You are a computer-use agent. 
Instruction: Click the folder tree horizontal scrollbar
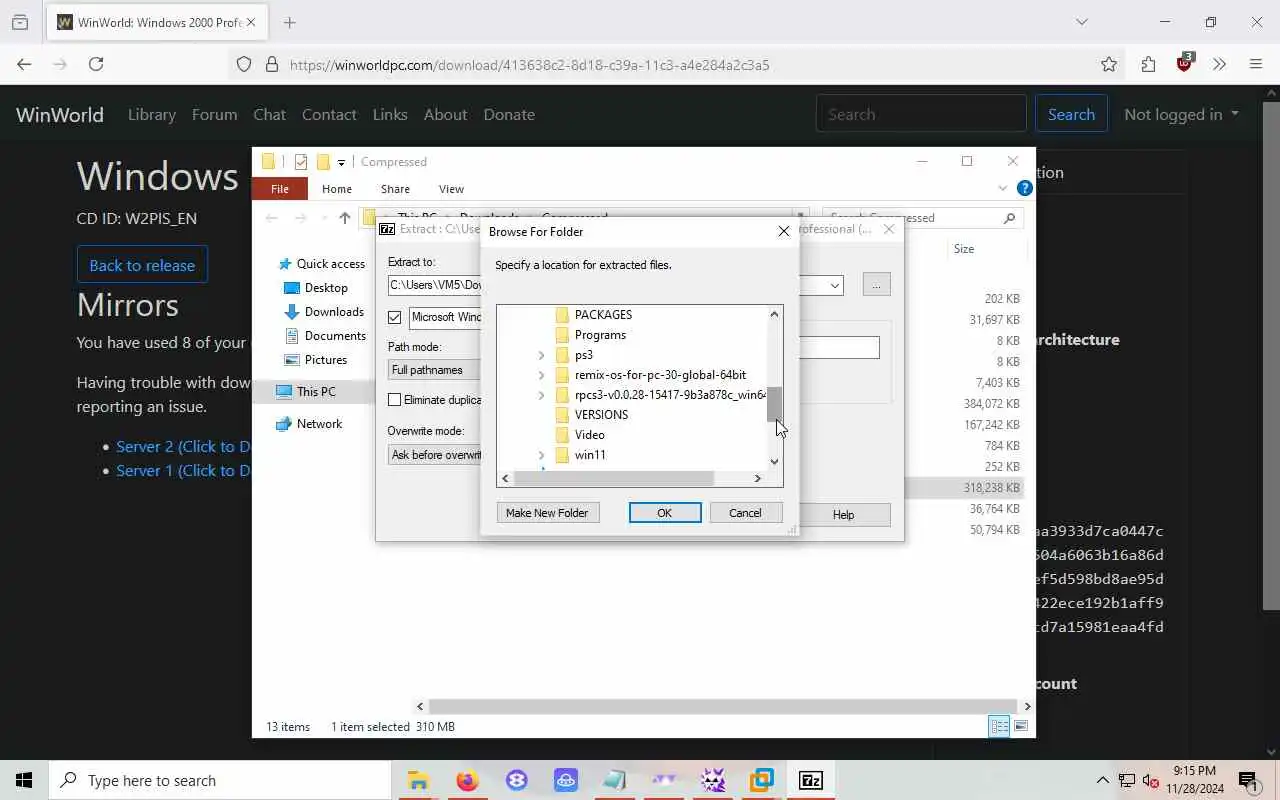[613, 479]
